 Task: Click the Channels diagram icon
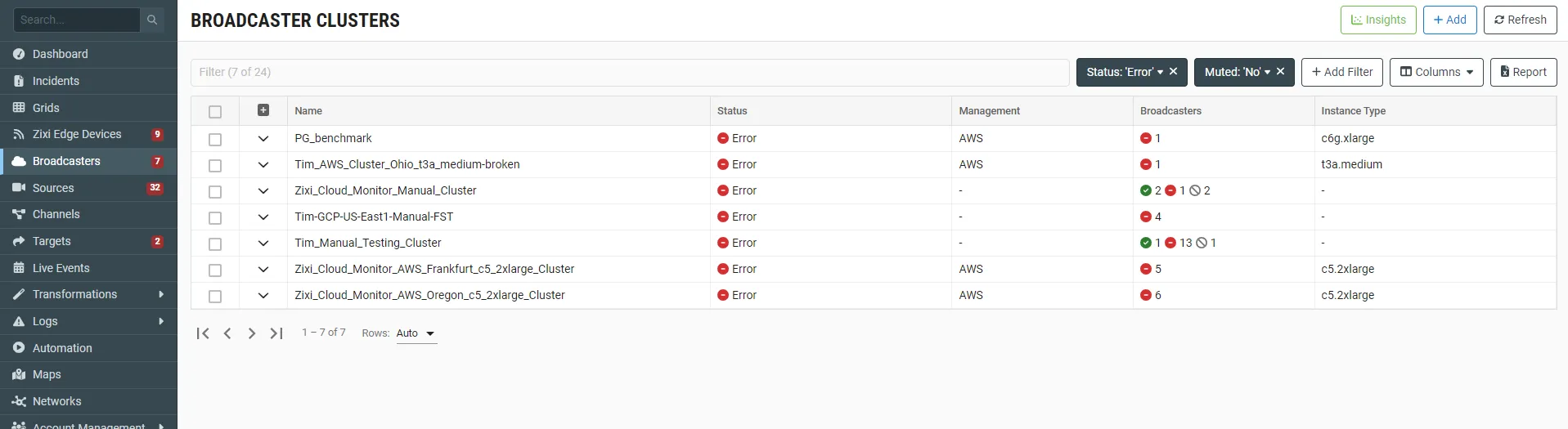point(19,214)
